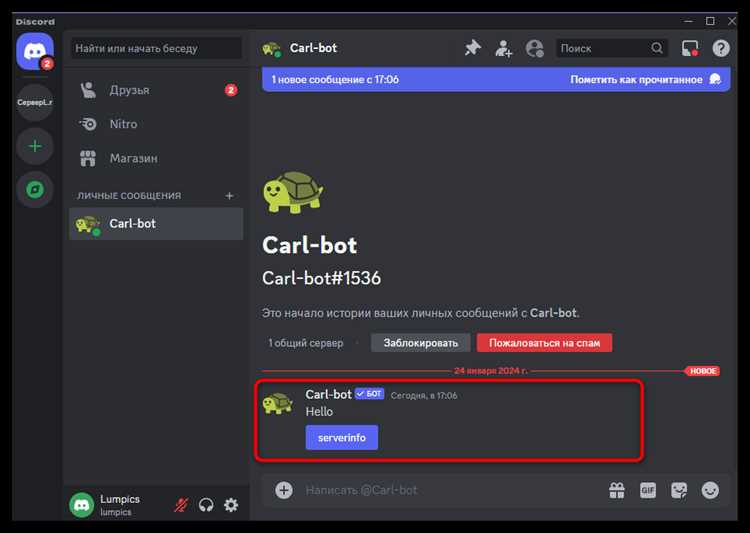Click the 'Найти или начать беседу' search box

pos(156,48)
